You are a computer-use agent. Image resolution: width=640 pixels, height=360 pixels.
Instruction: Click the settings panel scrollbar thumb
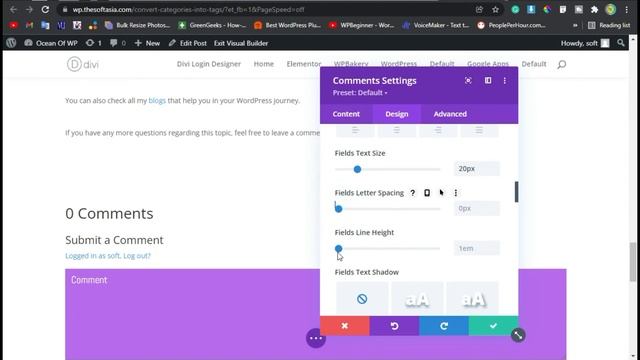(516, 192)
